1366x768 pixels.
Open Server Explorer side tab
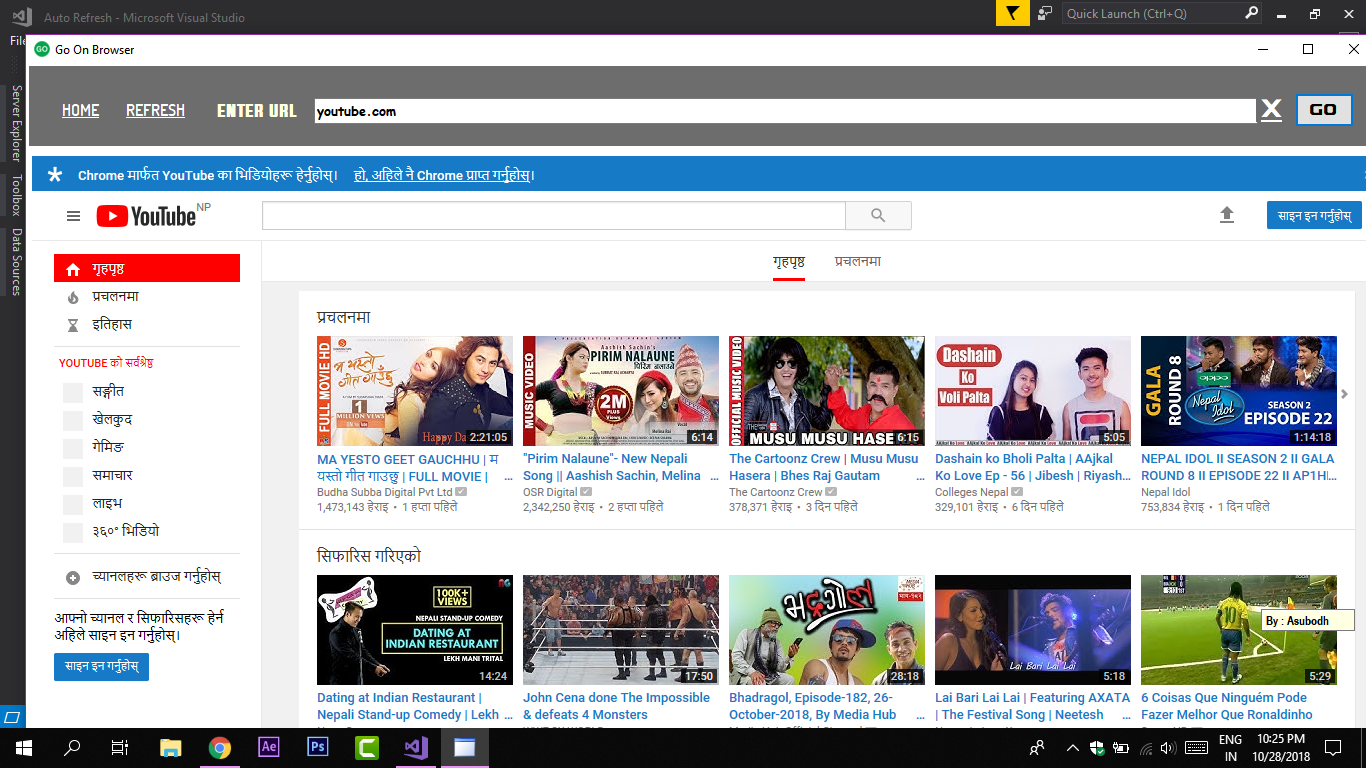16,123
